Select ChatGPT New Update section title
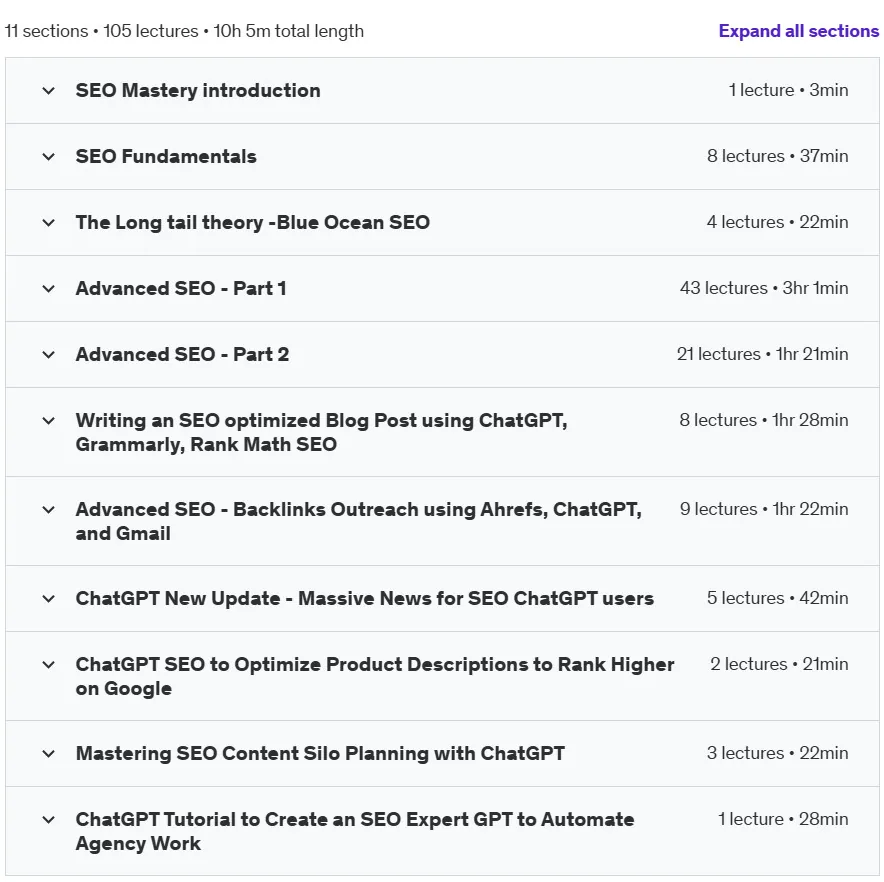Image resolution: width=884 pixels, height=882 pixels. tap(365, 598)
